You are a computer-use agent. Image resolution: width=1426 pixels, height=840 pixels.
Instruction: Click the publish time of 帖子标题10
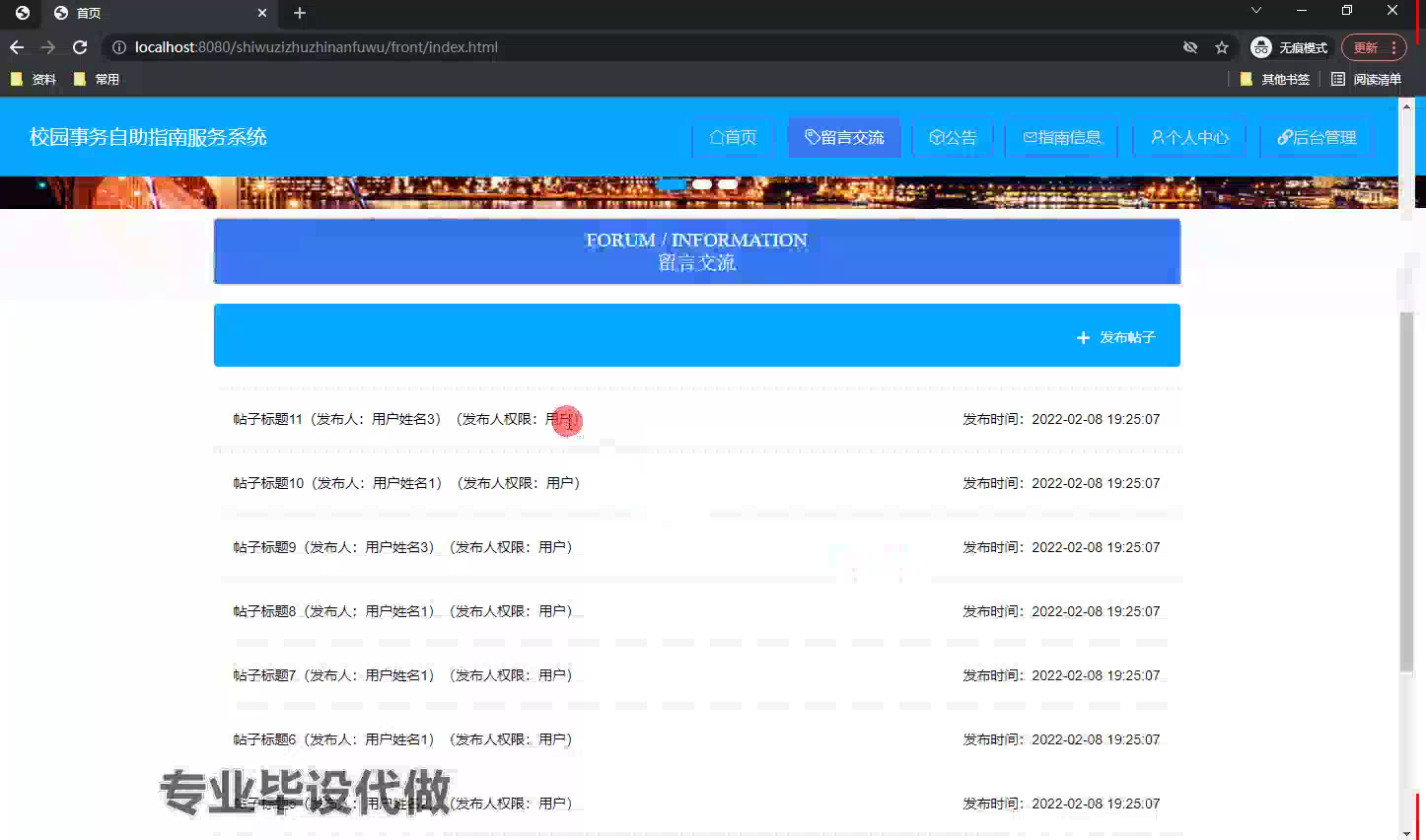tap(1061, 483)
